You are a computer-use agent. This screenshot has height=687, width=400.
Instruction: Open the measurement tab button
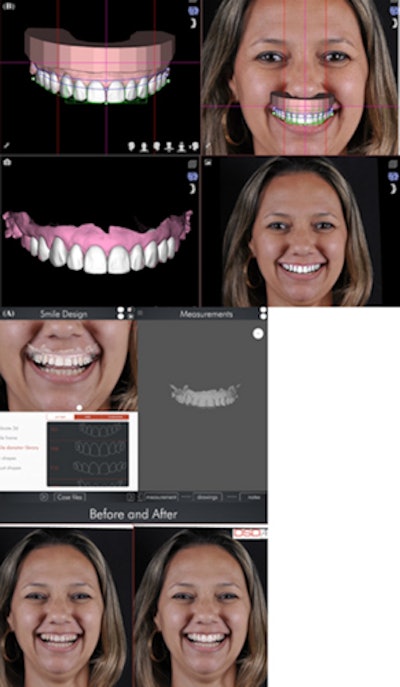161,497
